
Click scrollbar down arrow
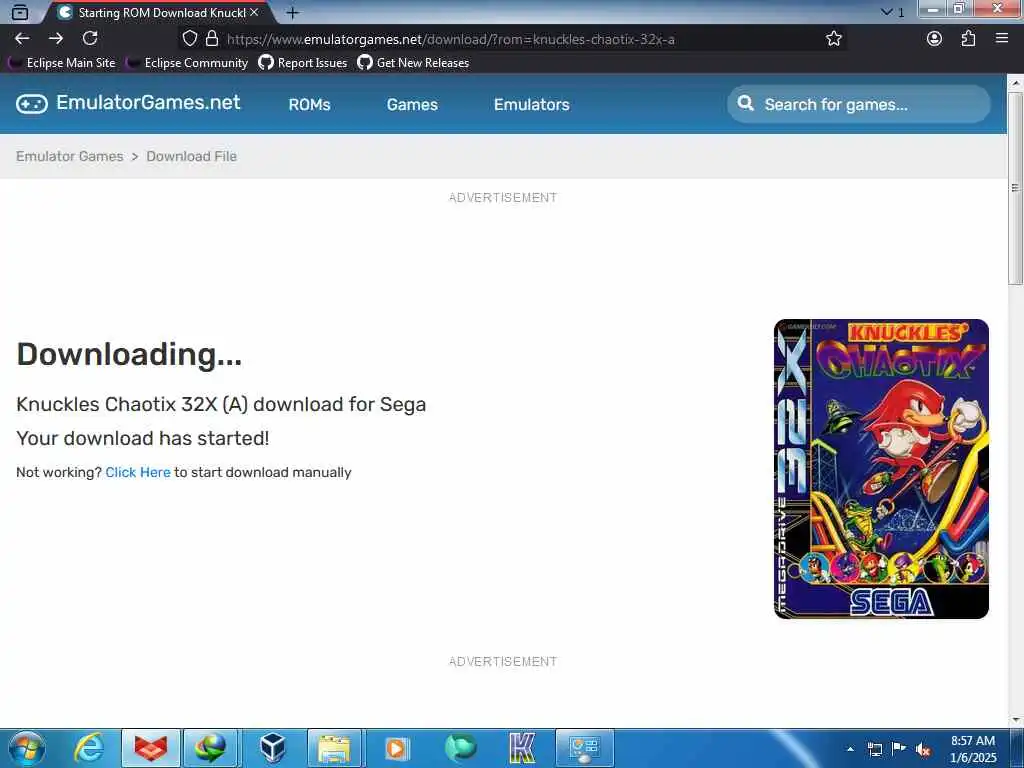pyautogui.click(x=1015, y=720)
